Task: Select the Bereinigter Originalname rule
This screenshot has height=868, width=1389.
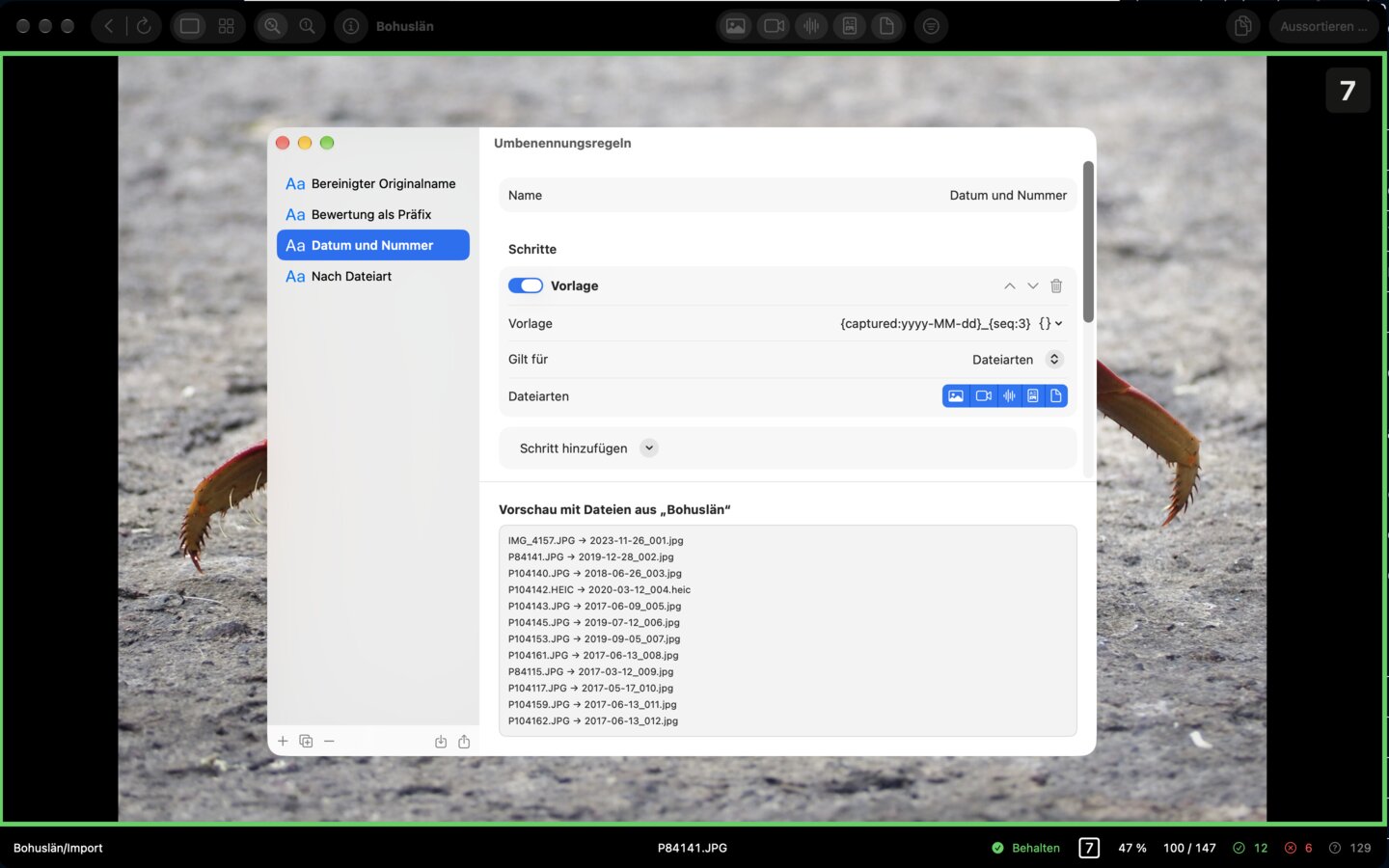Action: tap(372, 183)
